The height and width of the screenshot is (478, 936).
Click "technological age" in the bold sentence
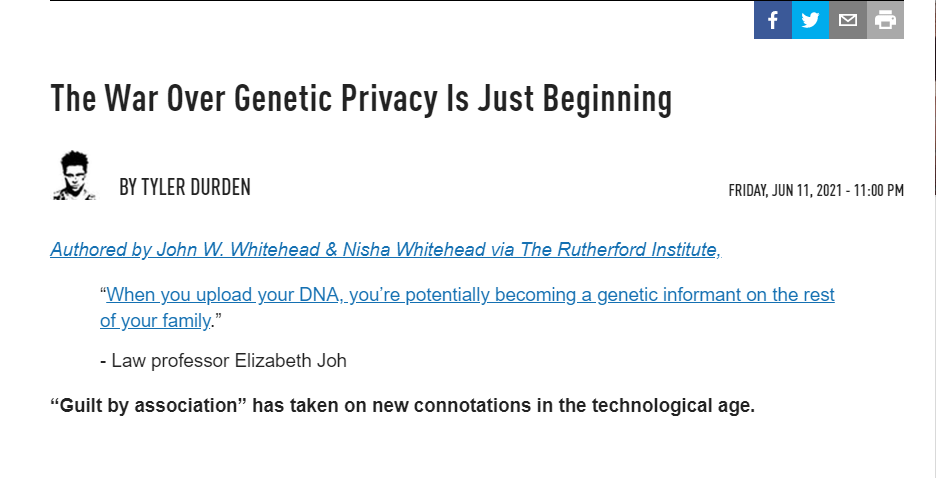point(678,406)
